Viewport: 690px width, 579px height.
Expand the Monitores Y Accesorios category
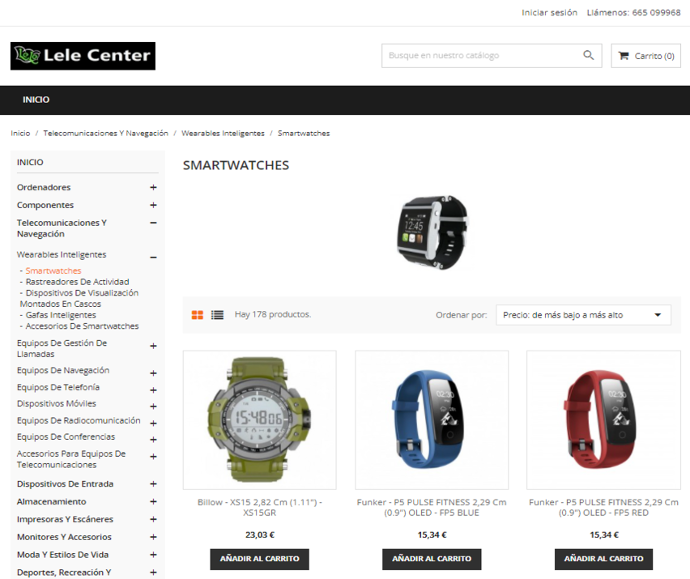153,537
